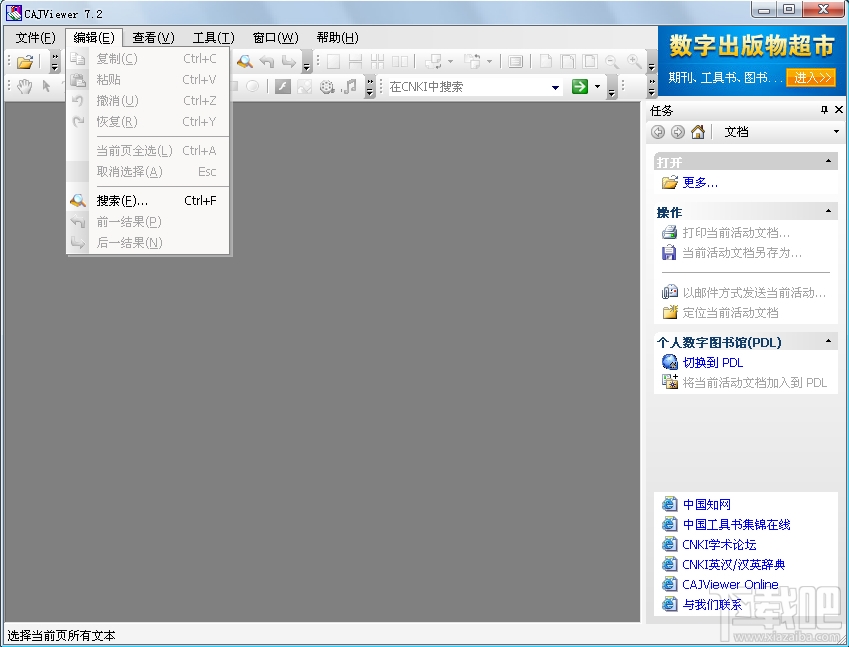Click the forward circle arrow in the task pane
This screenshot has height=647, width=849.
tap(677, 131)
